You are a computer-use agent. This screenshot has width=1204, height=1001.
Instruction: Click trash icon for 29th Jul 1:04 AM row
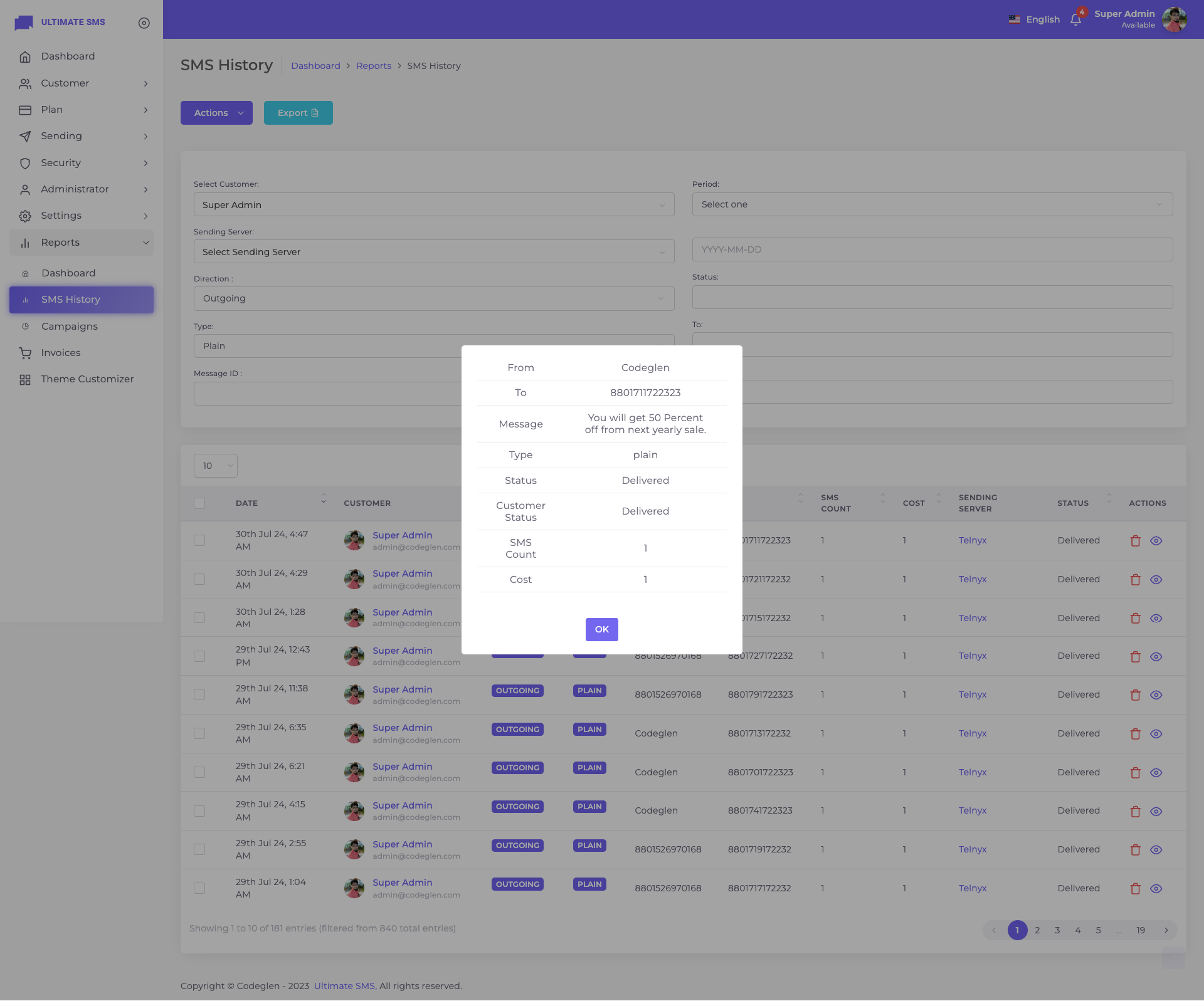(1135, 888)
